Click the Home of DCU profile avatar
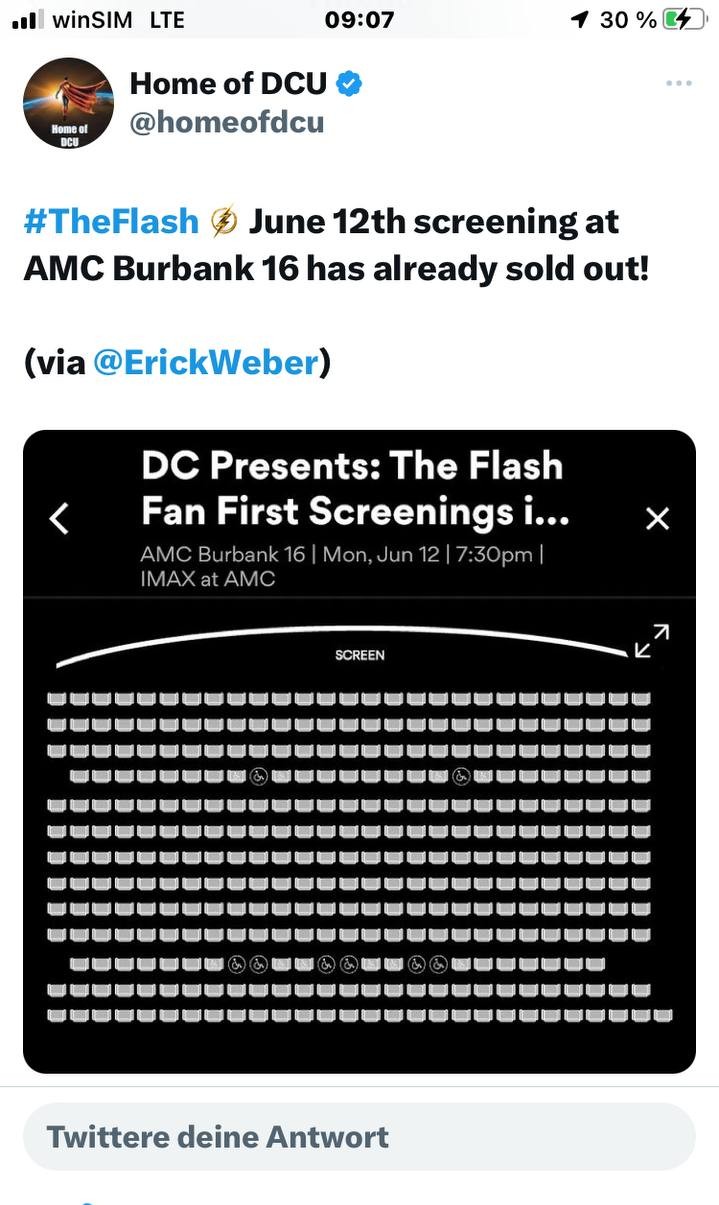The width and height of the screenshot is (719, 1205). click(x=68, y=102)
